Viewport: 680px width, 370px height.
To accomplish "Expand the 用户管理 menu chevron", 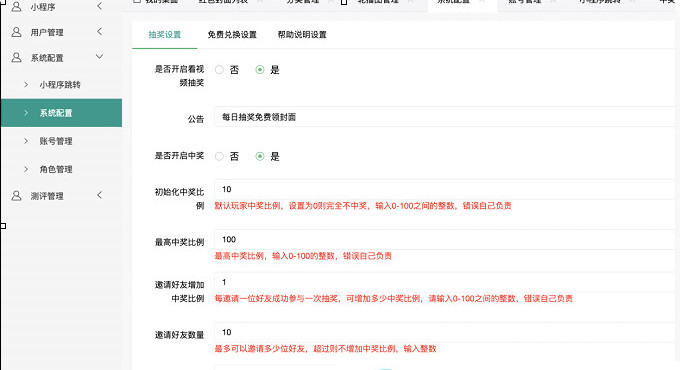I will (x=99, y=31).
